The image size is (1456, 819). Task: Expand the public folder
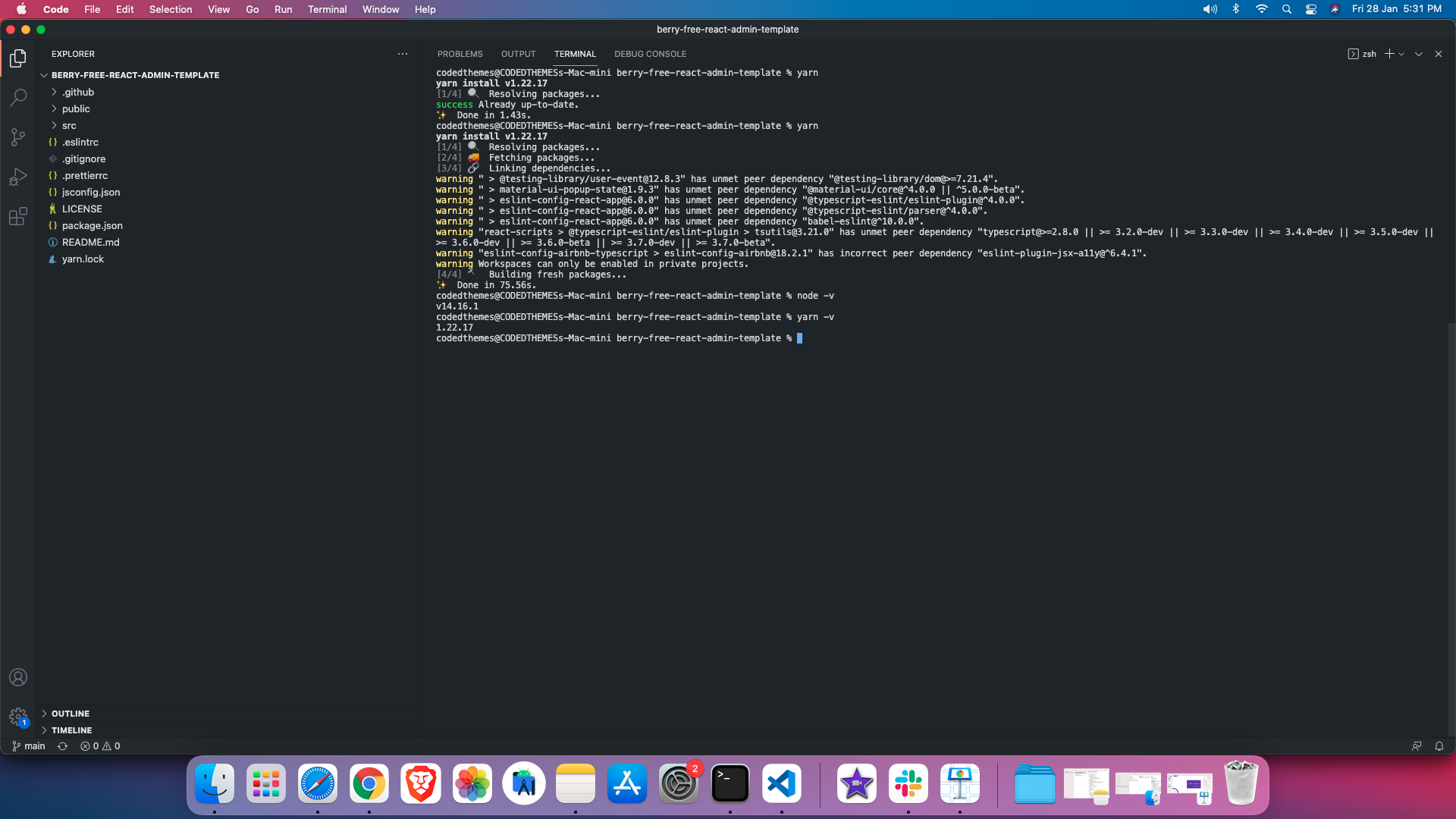(x=76, y=108)
